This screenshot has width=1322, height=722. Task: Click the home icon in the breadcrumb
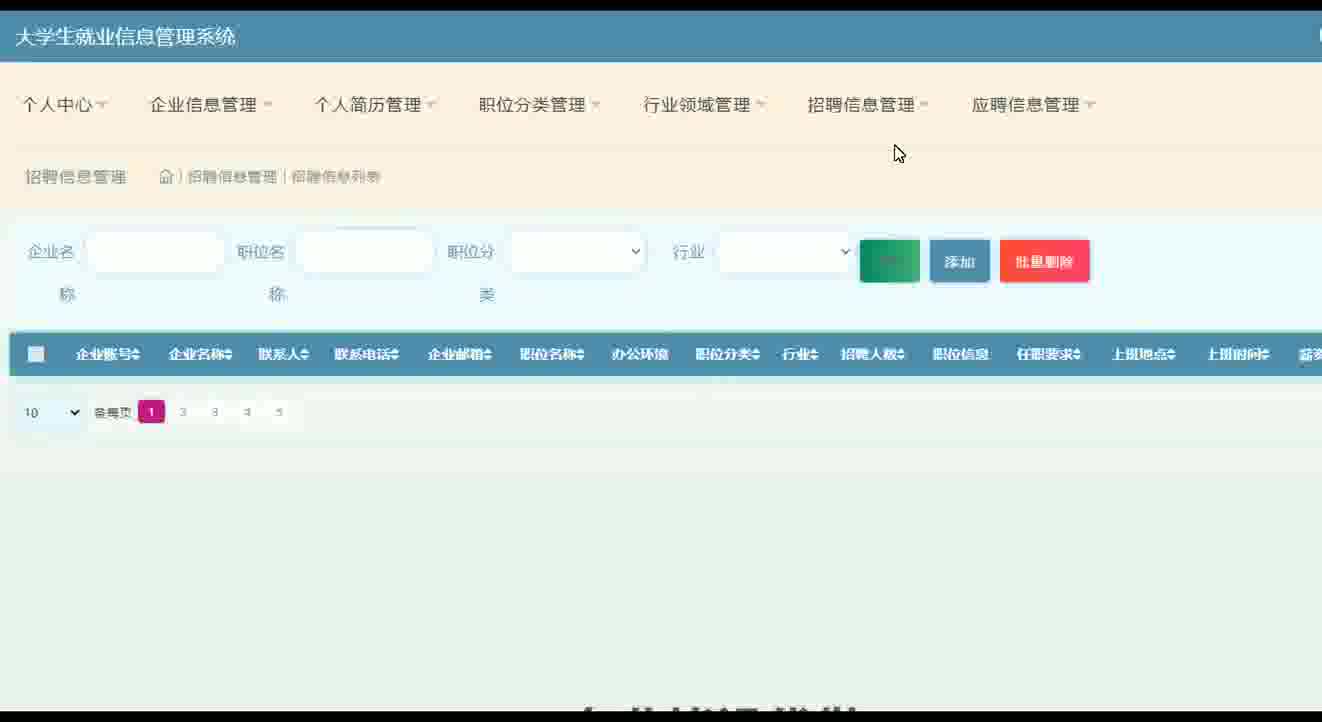coord(166,177)
